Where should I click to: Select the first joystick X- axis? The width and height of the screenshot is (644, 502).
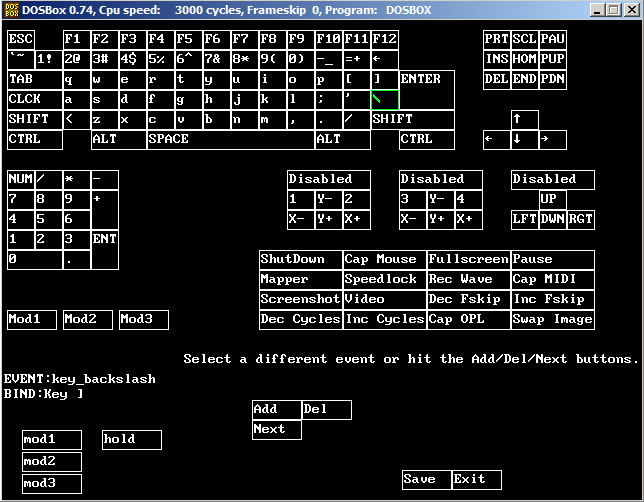(301, 219)
